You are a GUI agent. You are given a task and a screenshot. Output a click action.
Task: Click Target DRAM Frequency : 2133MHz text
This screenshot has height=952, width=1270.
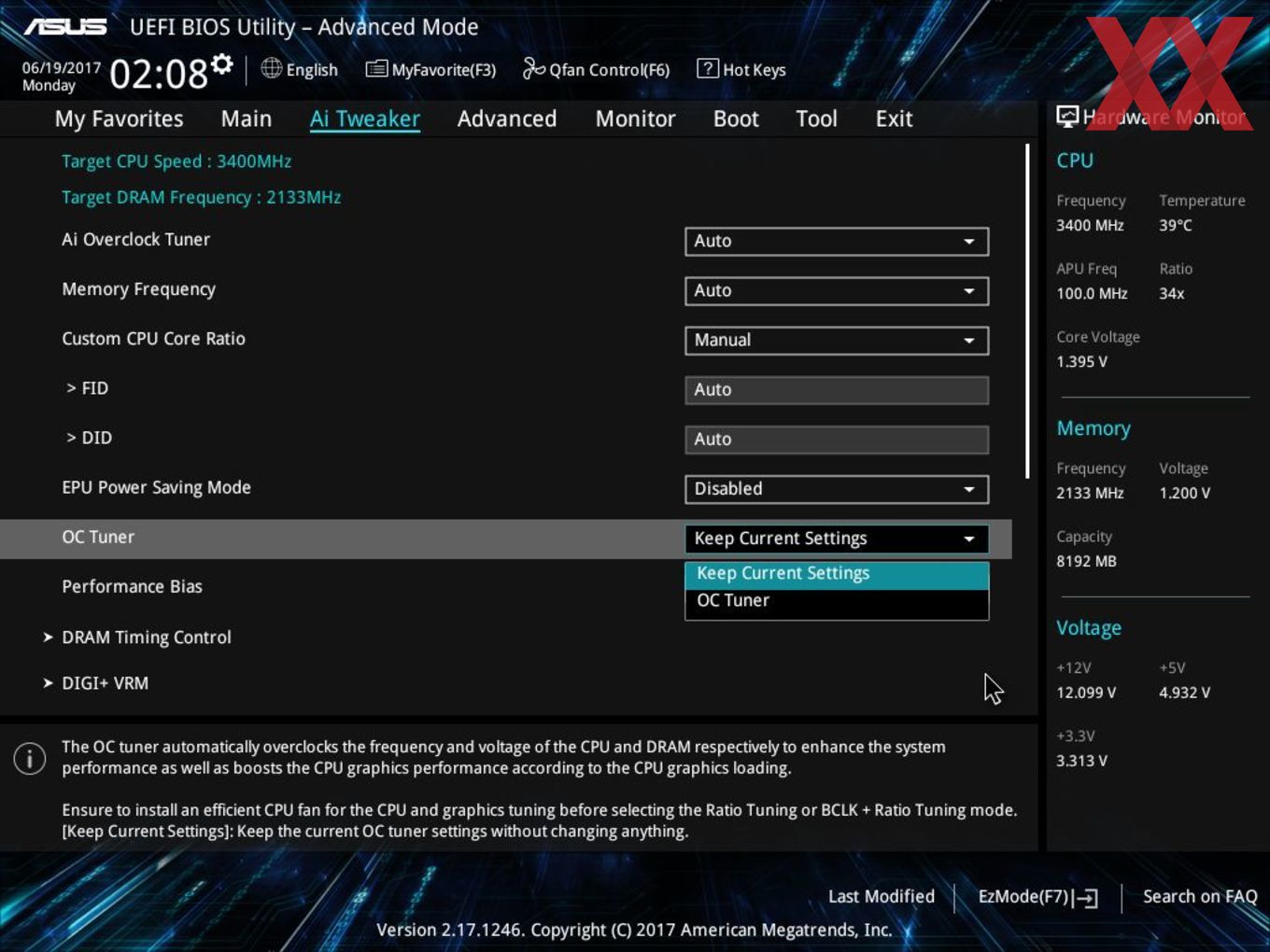click(x=201, y=198)
